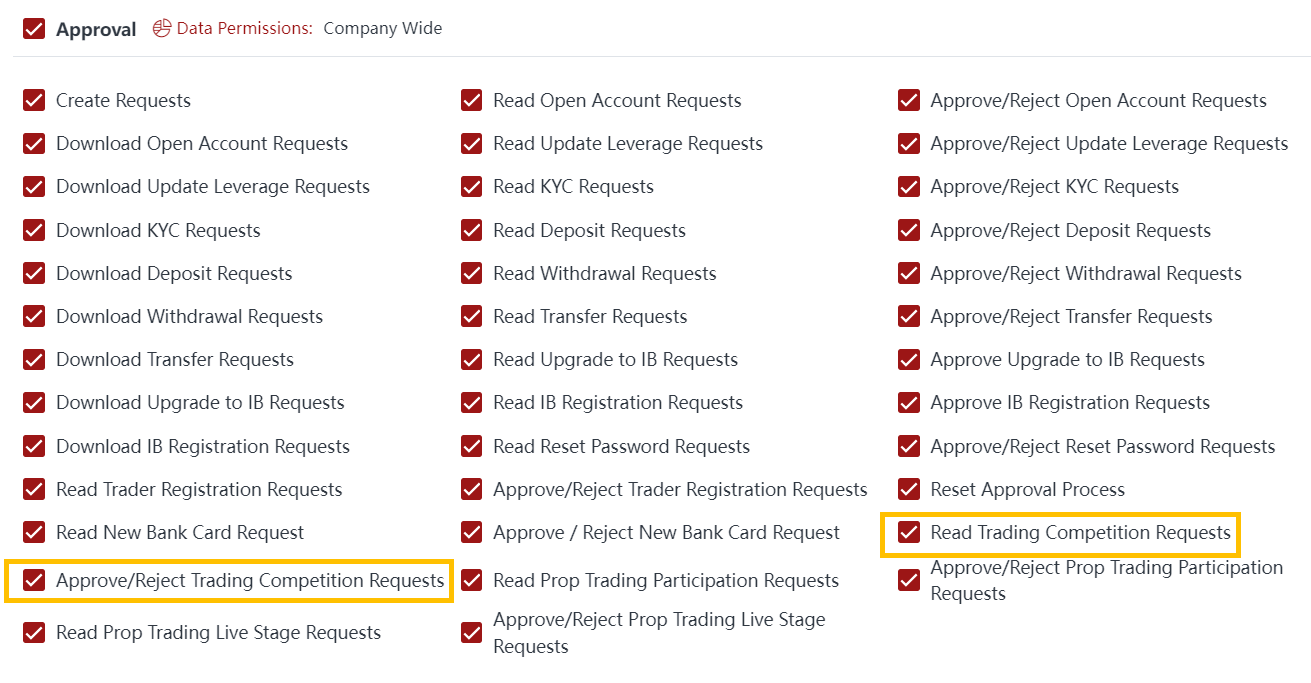Toggle Approve/Reject Open Account Requests checkbox
The image size is (1311, 683).
(909, 100)
